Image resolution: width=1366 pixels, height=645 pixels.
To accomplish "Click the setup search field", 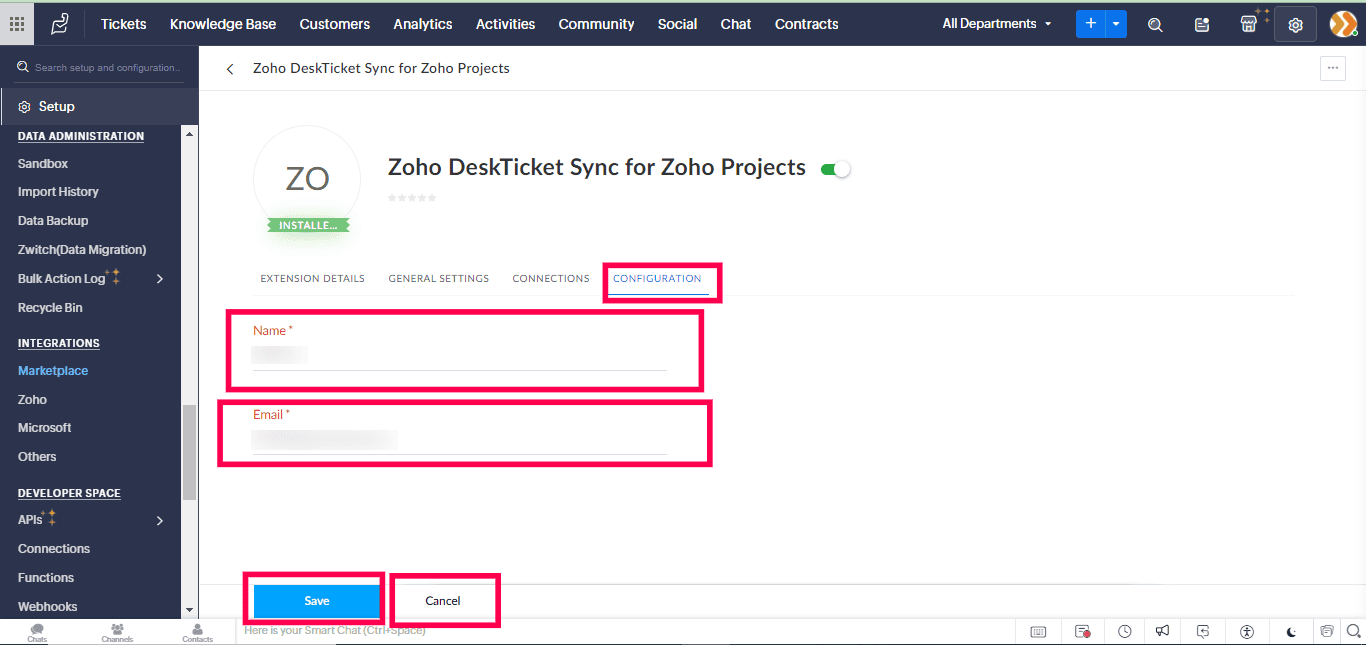I will [x=100, y=68].
